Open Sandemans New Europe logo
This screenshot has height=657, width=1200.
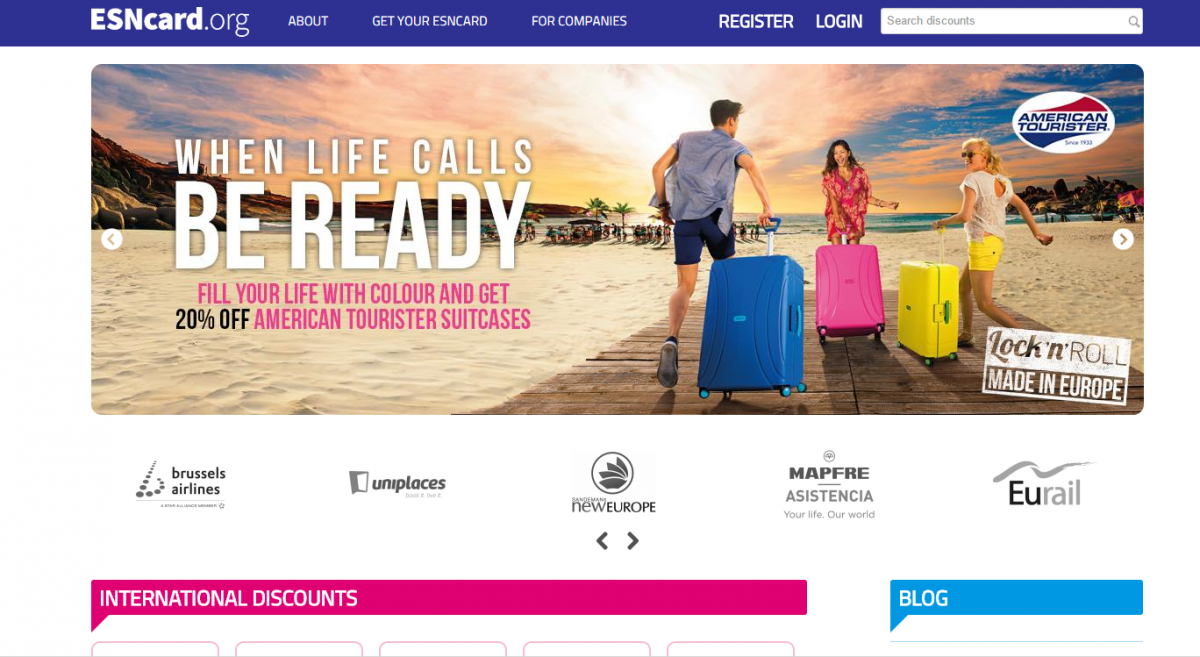613,483
